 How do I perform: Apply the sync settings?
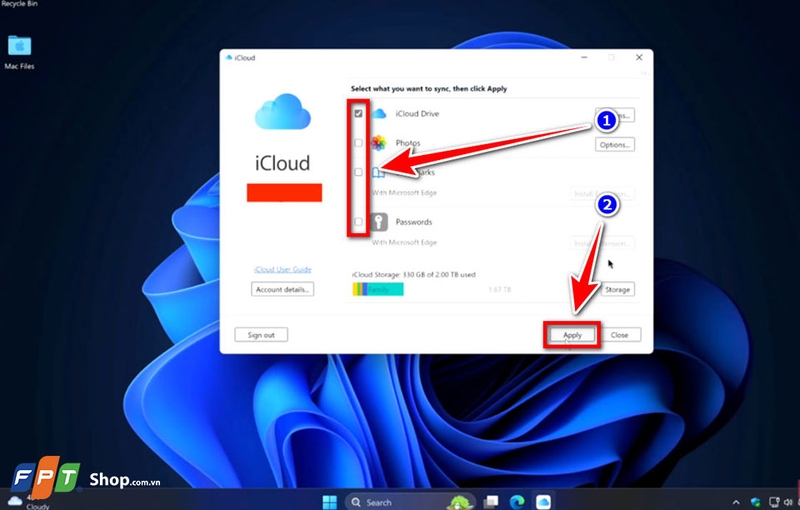[x=572, y=335]
